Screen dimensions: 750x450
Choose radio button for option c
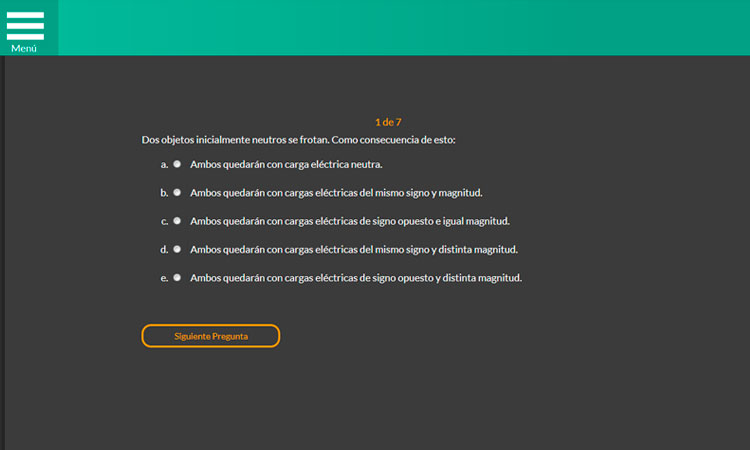(x=177, y=220)
